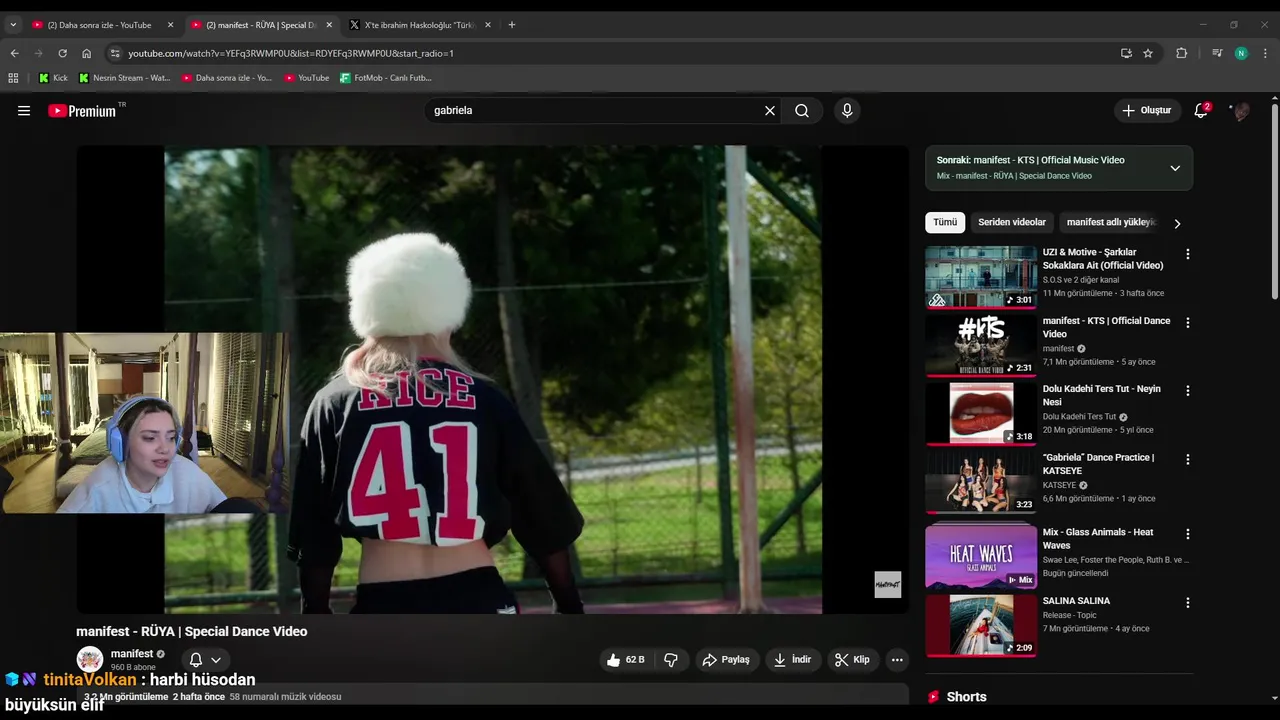Open install/cast icon in address bar
Screen dimensions: 1280x720
click(x=1126, y=53)
